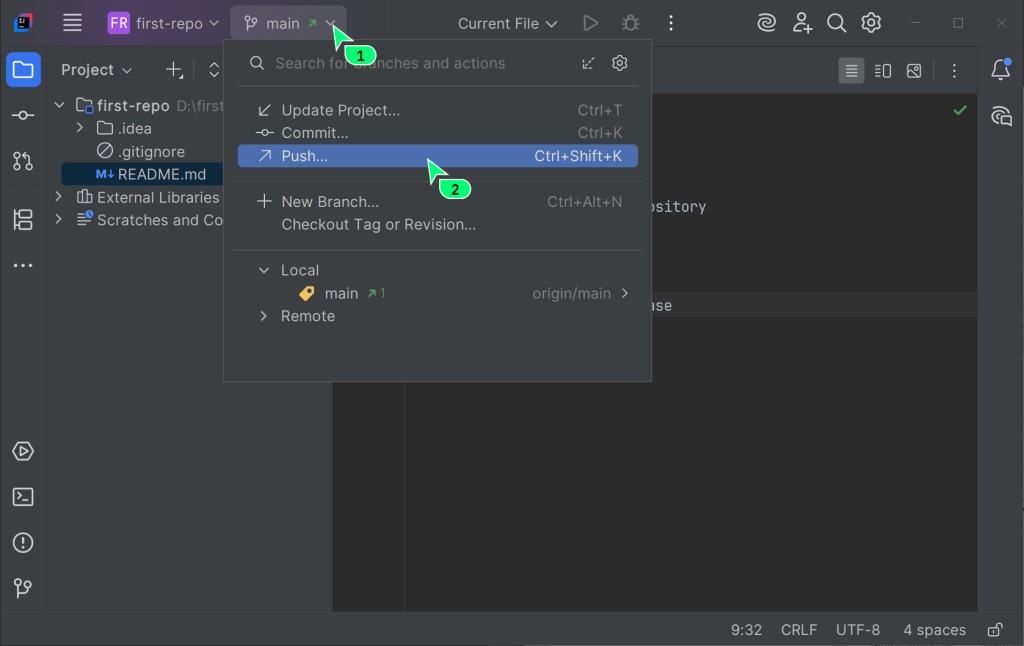Open the main menu hamburger icon
The image size is (1024, 646).
(72, 23)
